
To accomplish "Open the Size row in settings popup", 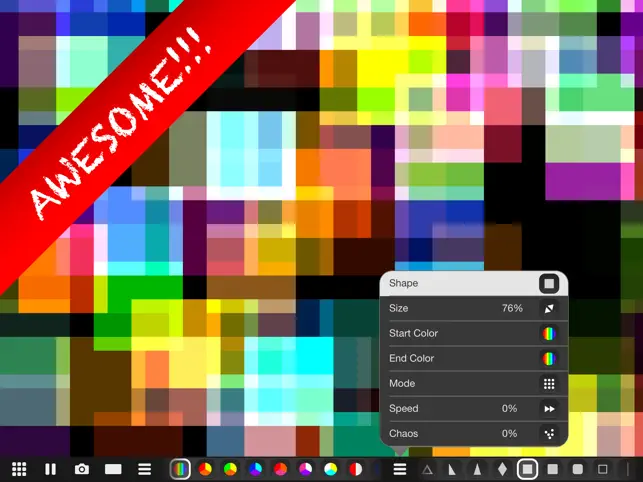I will (x=474, y=308).
